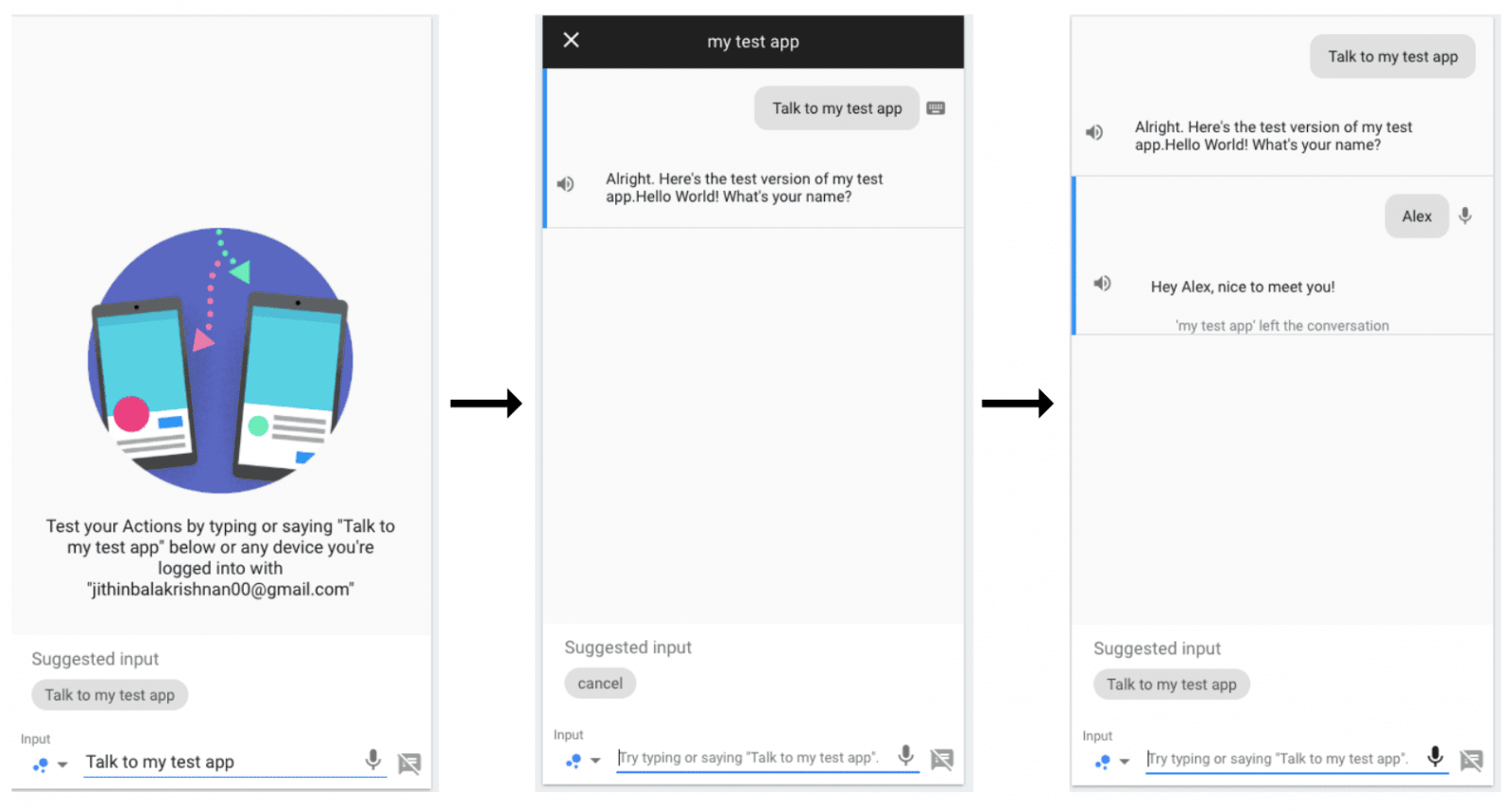This screenshot has width=1512, height=811.
Task: Click the crossed-out display icon in right panel
Action: (1471, 760)
